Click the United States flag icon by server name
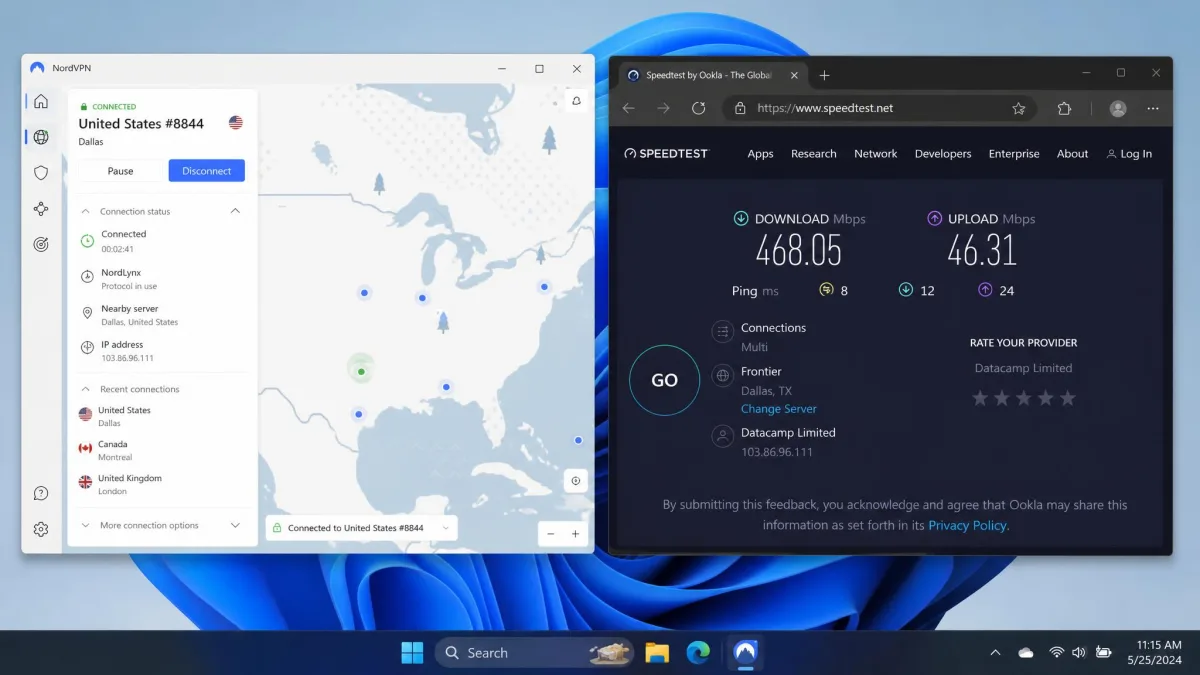The height and width of the screenshot is (675, 1200). 236,122
